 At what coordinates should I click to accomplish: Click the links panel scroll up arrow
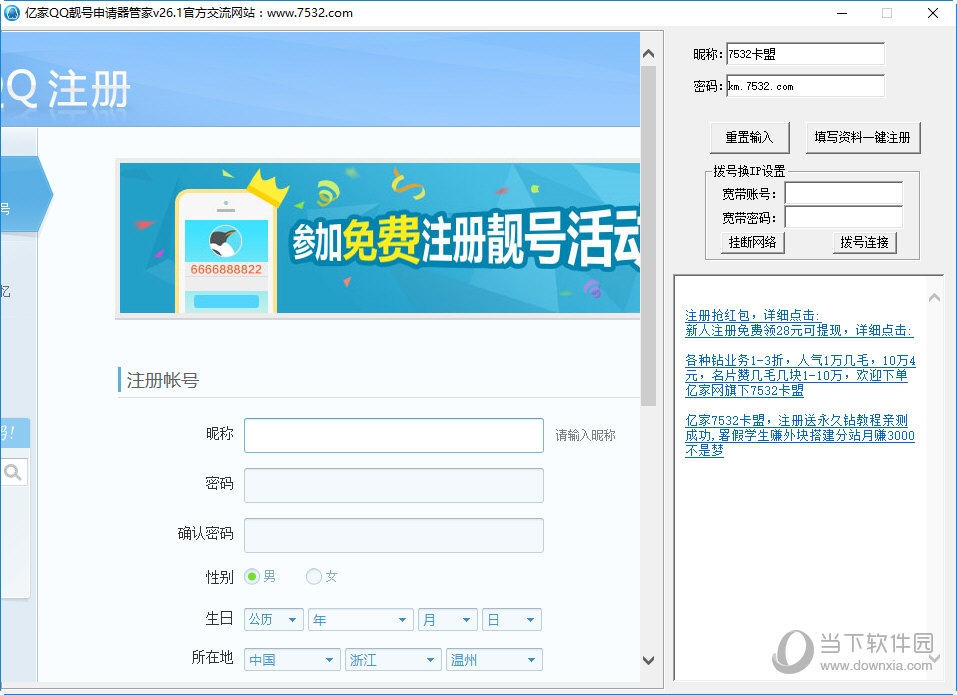(934, 297)
